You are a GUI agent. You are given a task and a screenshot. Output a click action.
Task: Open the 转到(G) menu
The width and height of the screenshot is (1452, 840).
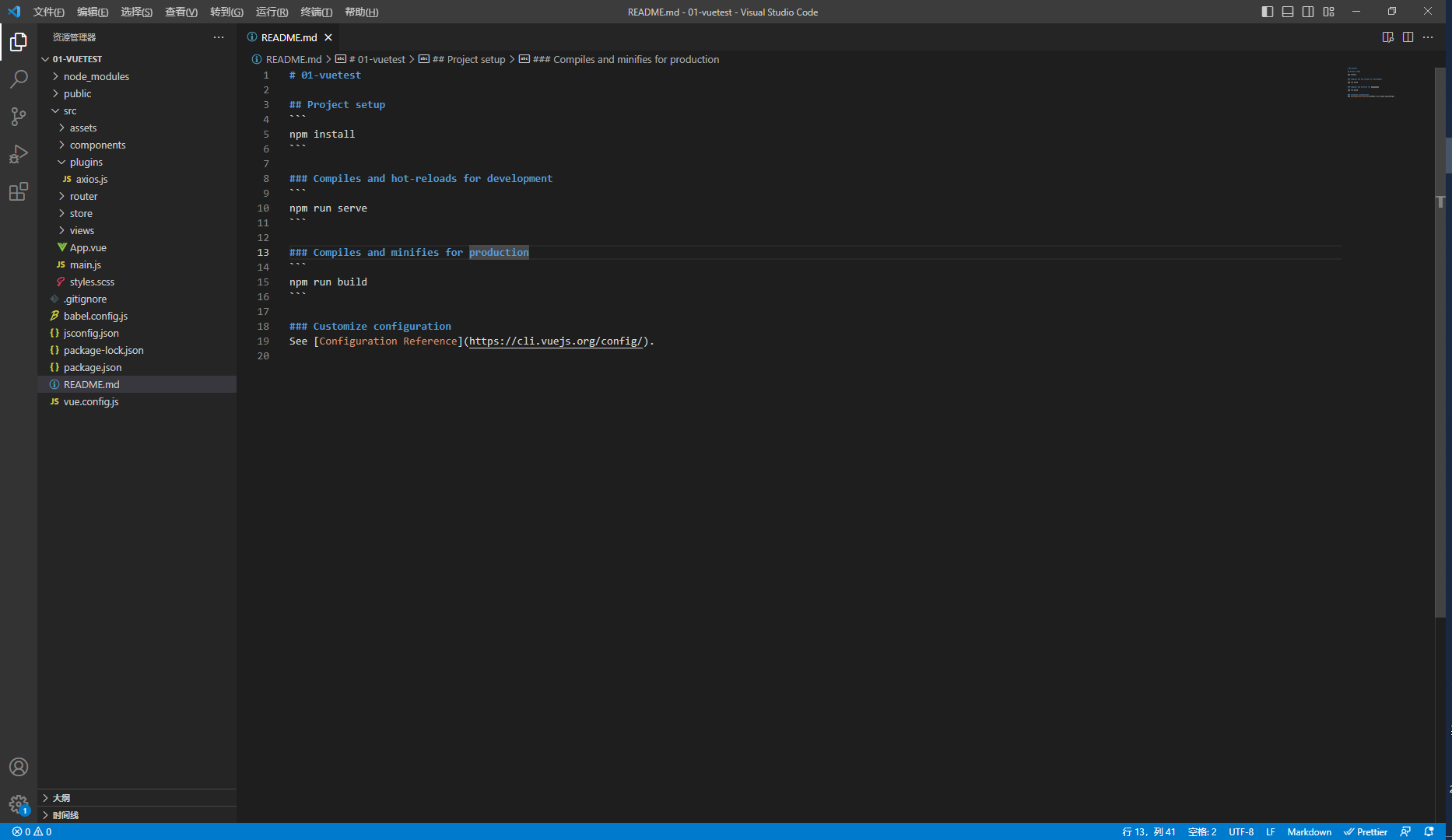226,12
